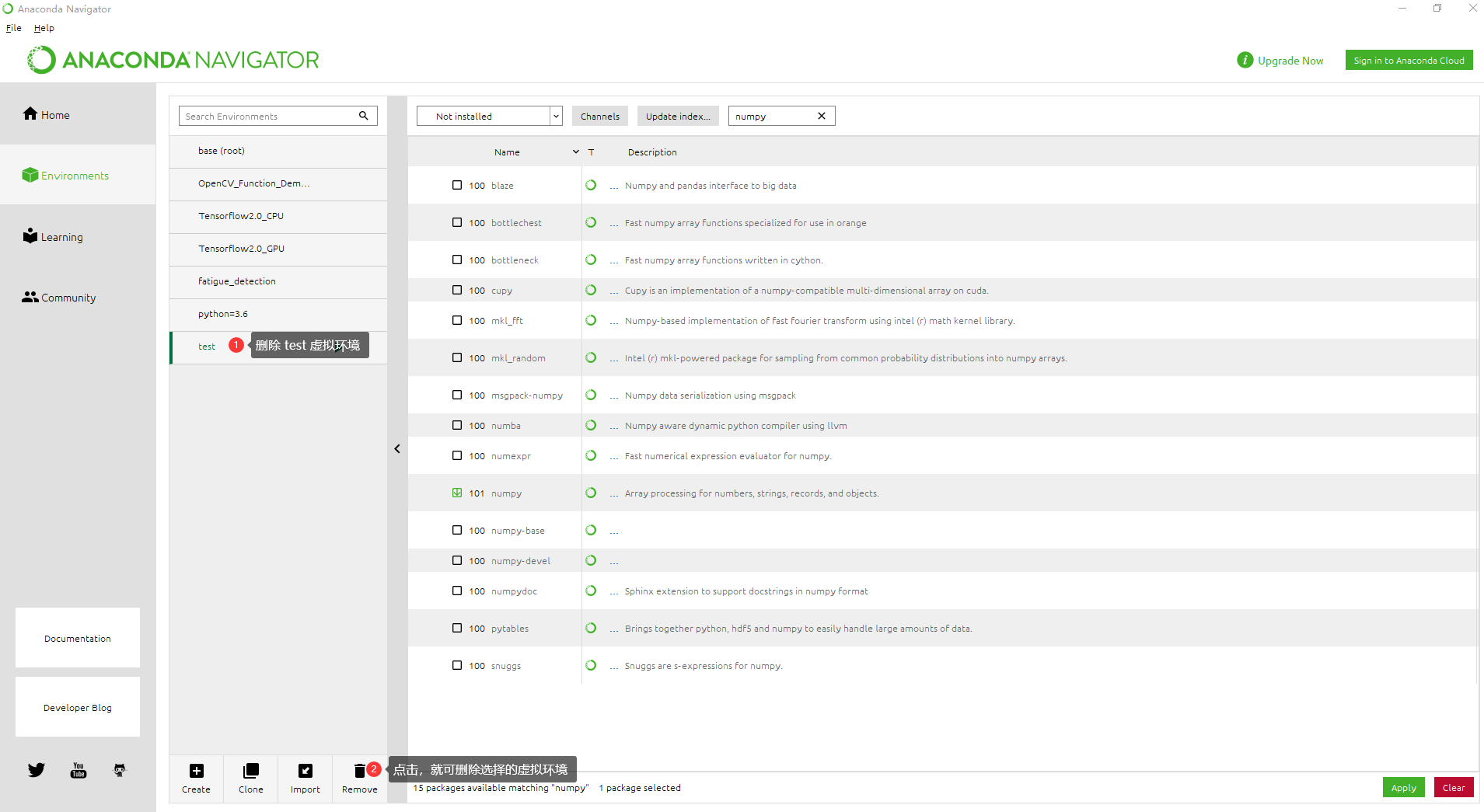
Task: Select the base (root) environment
Action: (x=278, y=151)
